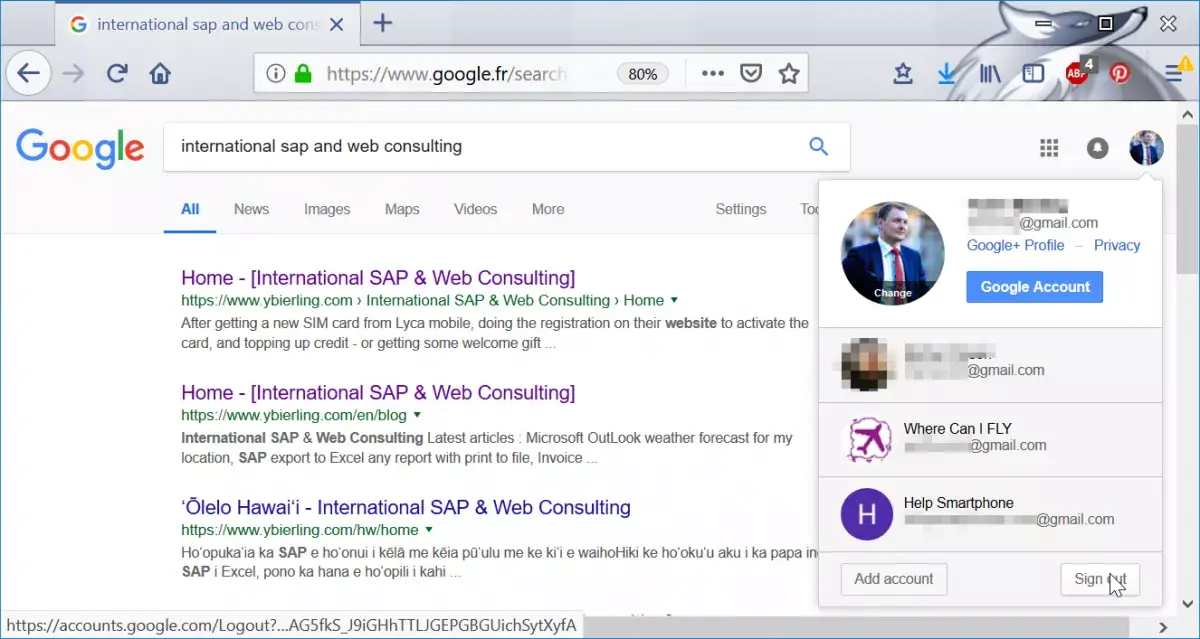Select the international sap and web consulting tab
The height and width of the screenshot is (639, 1200).
pos(205,24)
